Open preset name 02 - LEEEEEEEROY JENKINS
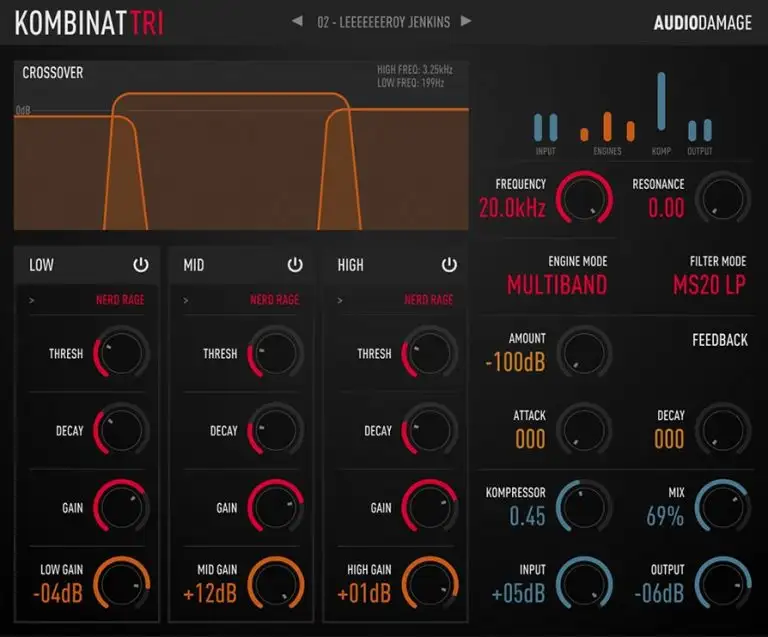 384,23
